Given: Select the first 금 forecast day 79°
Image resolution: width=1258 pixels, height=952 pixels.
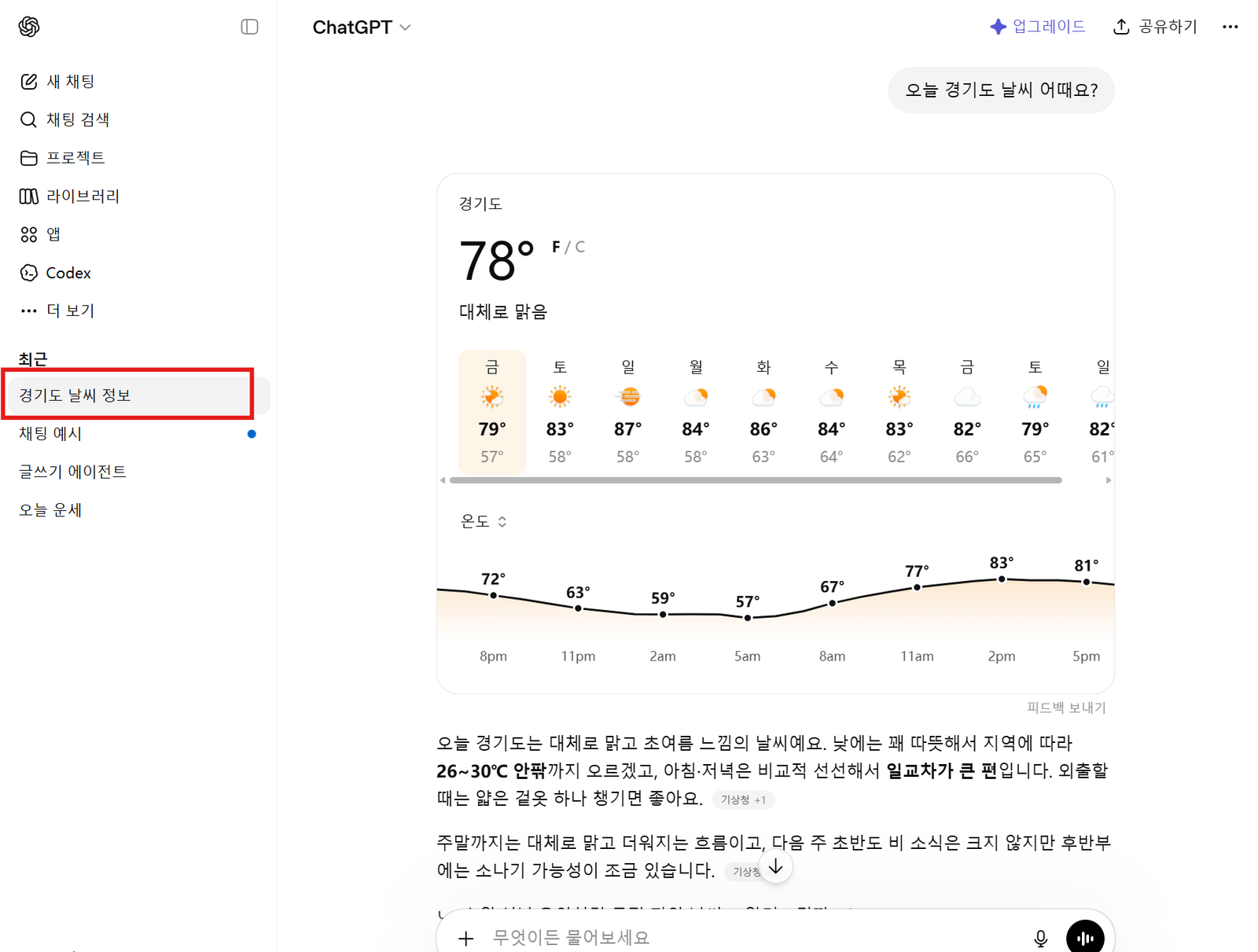Looking at the screenshot, I should pos(492,411).
